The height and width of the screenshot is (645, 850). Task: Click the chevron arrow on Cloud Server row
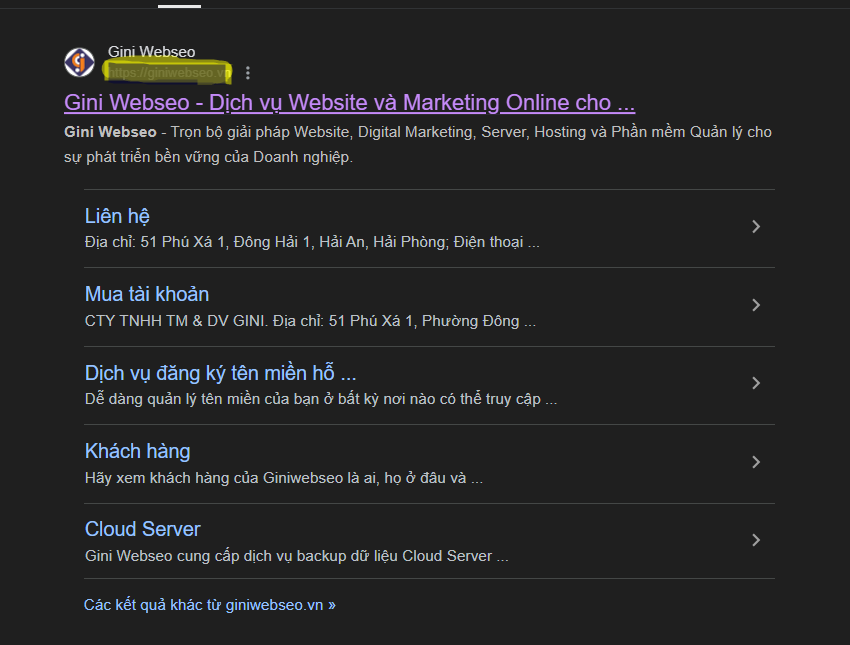click(756, 540)
